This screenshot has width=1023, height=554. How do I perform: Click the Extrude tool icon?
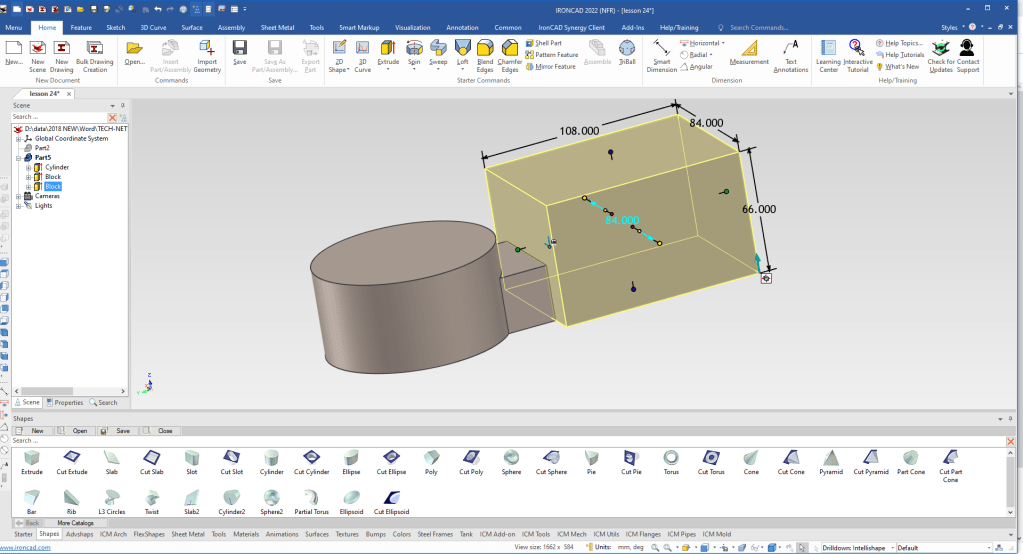388,48
